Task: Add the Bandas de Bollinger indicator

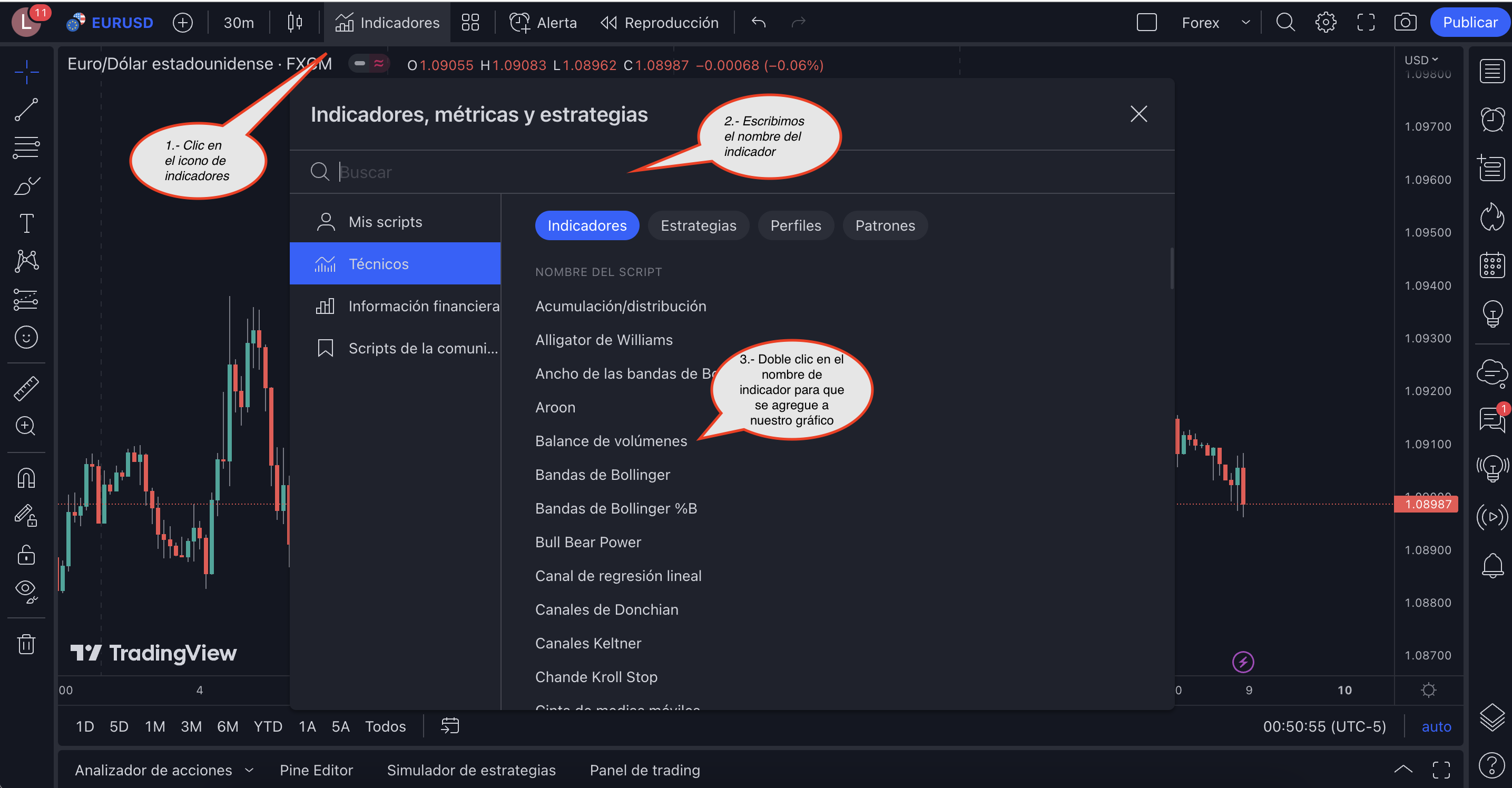Action: [x=602, y=474]
